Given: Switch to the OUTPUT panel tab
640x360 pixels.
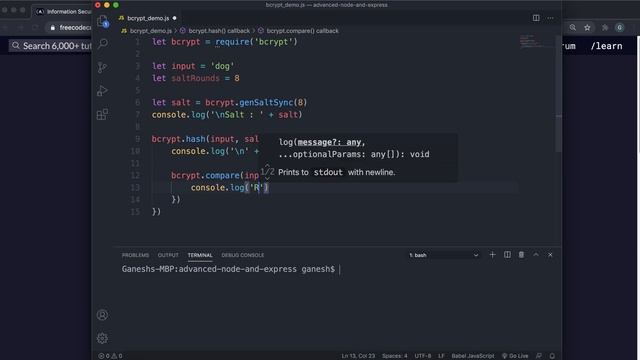Looking at the screenshot, I should click(x=168, y=255).
